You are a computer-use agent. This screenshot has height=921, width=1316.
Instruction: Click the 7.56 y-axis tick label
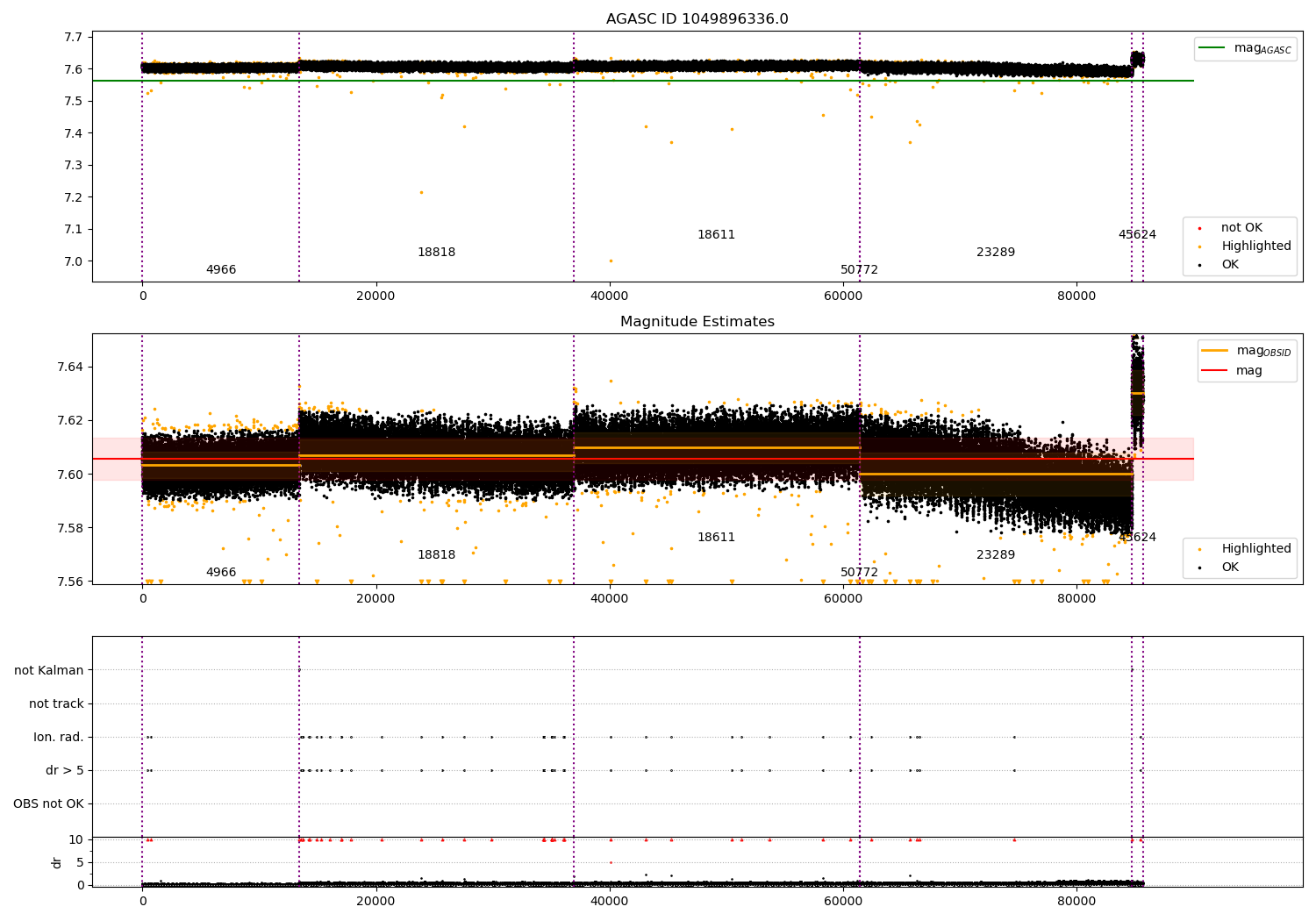(x=70, y=582)
